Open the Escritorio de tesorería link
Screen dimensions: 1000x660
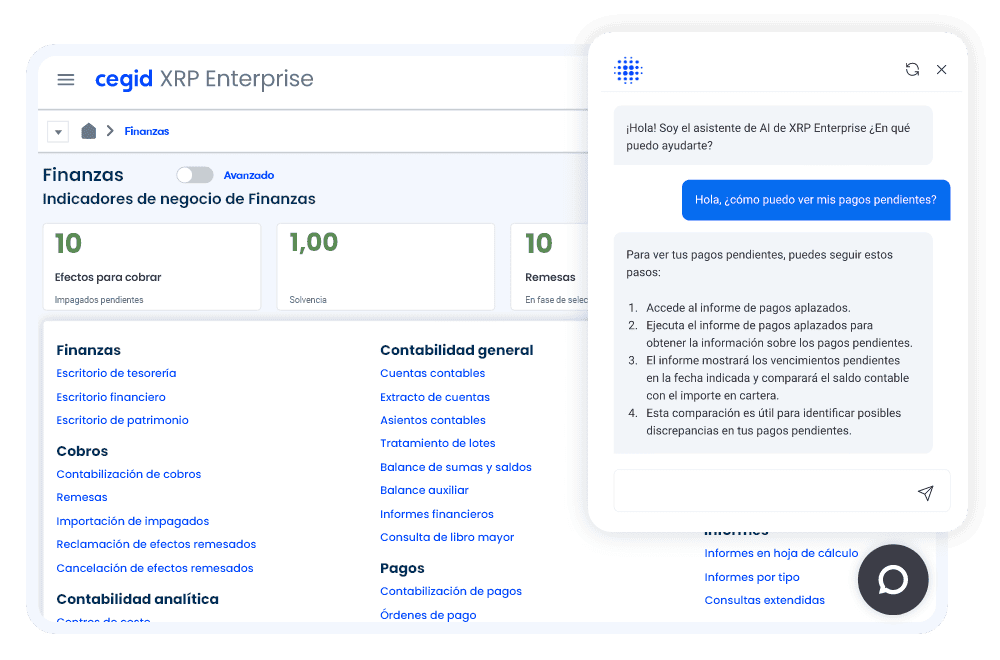(116, 373)
